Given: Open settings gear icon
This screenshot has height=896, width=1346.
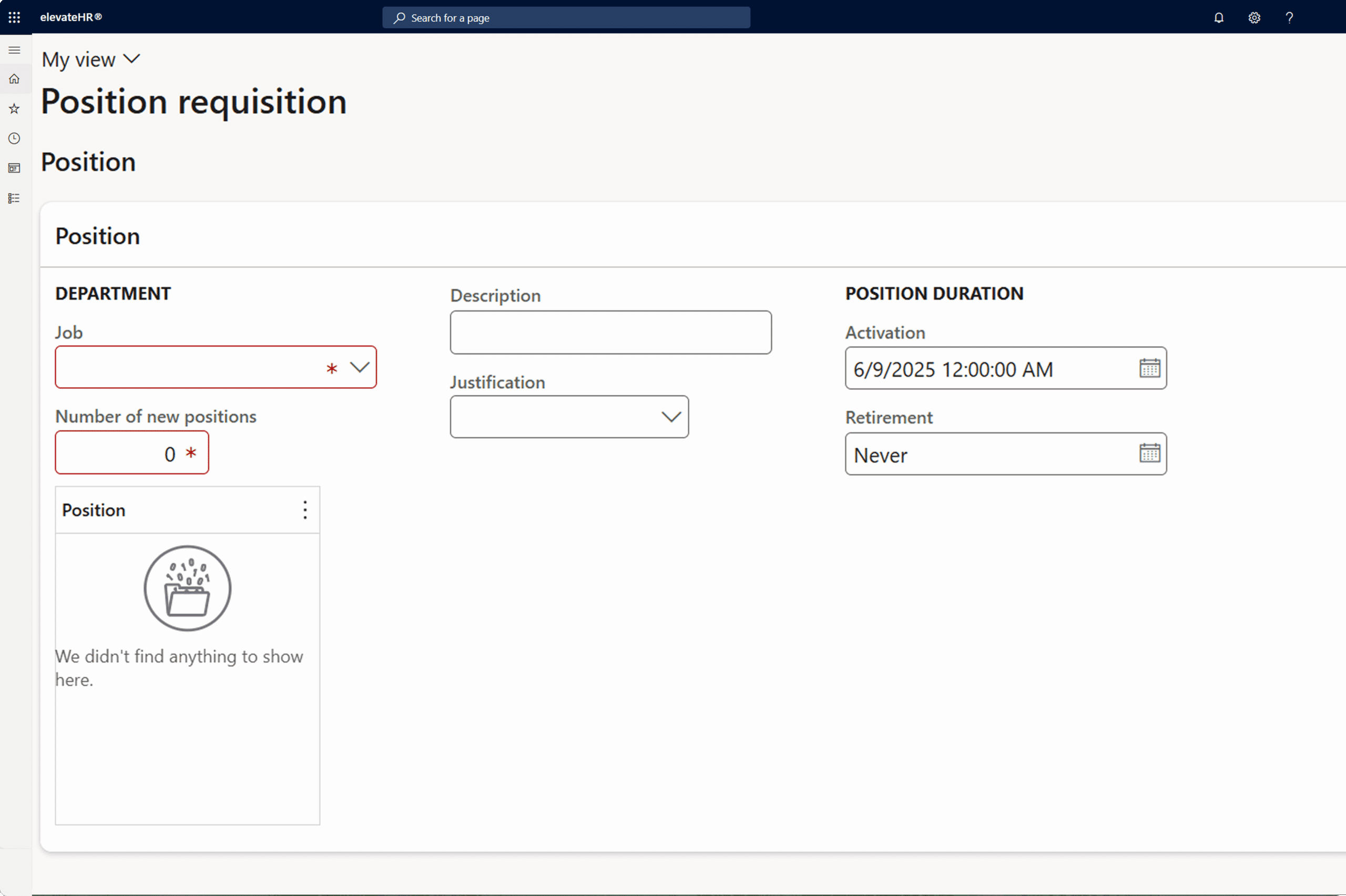Looking at the screenshot, I should (1254, 18).
